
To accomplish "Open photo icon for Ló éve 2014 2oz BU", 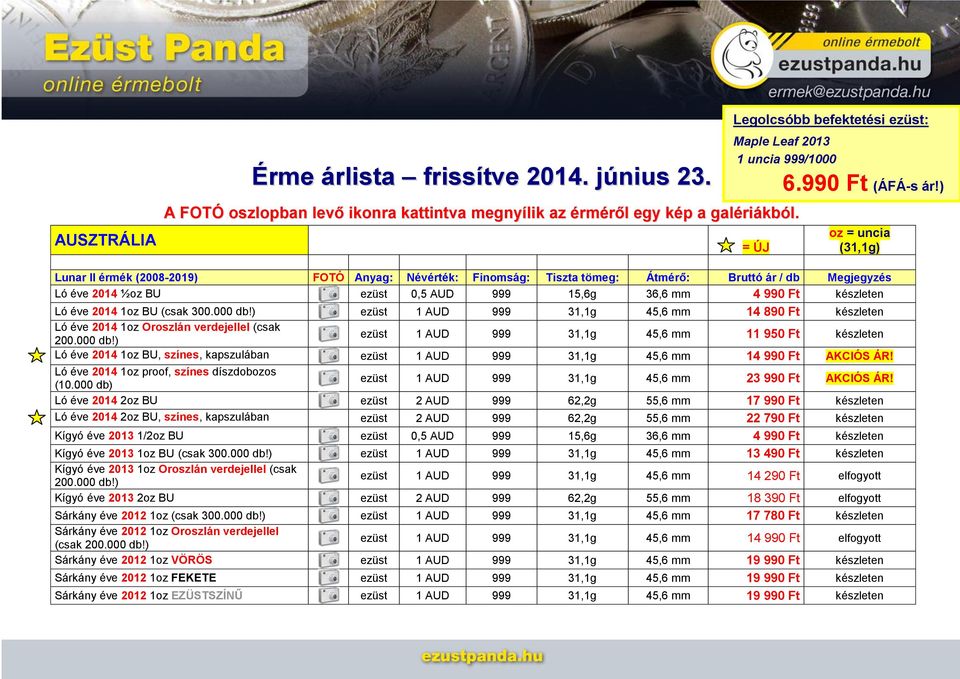I will click(329, 400).
